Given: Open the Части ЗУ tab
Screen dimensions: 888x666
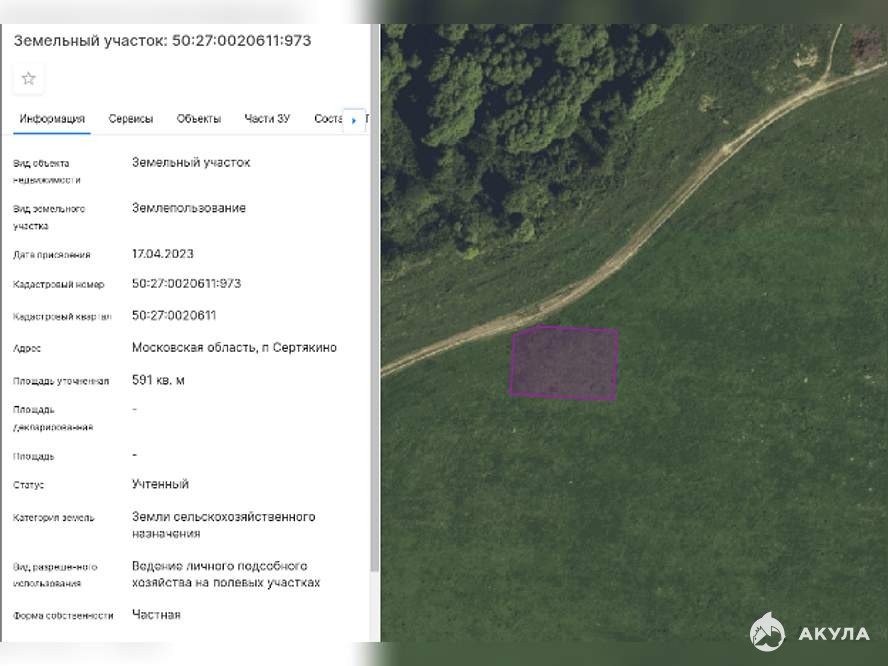Looking at the screenshot, I should pos(267,119).
